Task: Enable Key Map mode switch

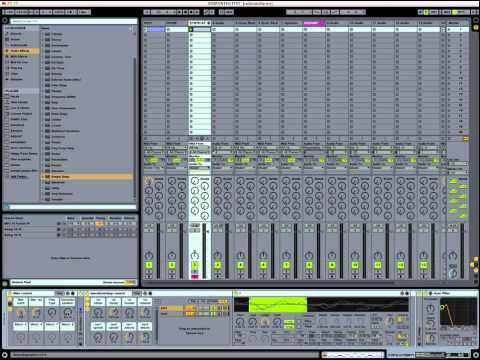Action: point(434,12)
